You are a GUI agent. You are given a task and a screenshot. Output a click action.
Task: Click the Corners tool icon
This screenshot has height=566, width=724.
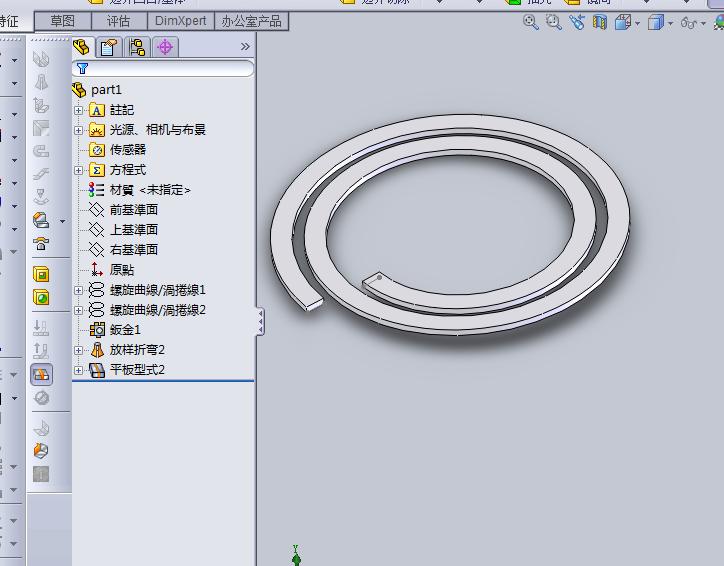(x=41, y=220)
